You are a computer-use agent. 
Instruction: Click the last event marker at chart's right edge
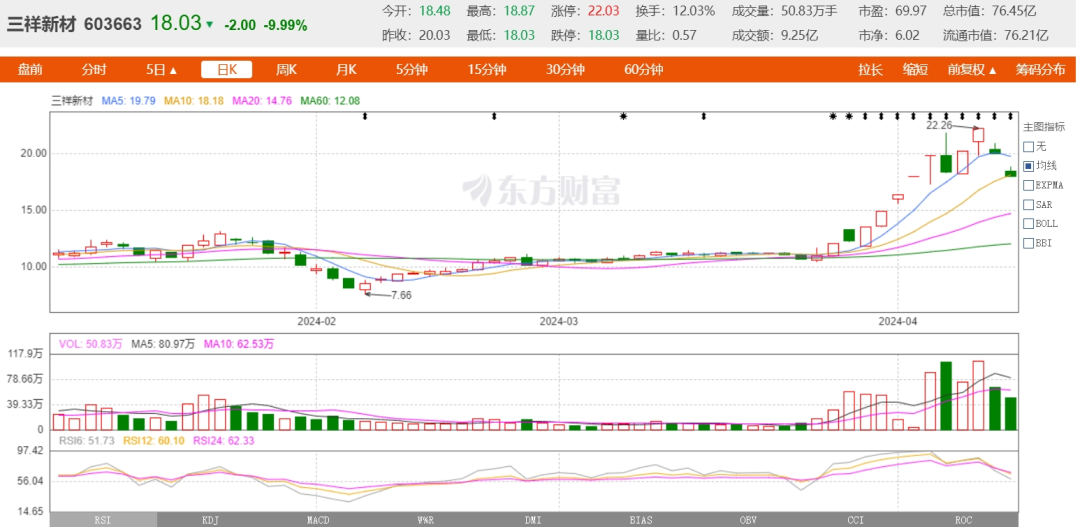point(1011,117)
